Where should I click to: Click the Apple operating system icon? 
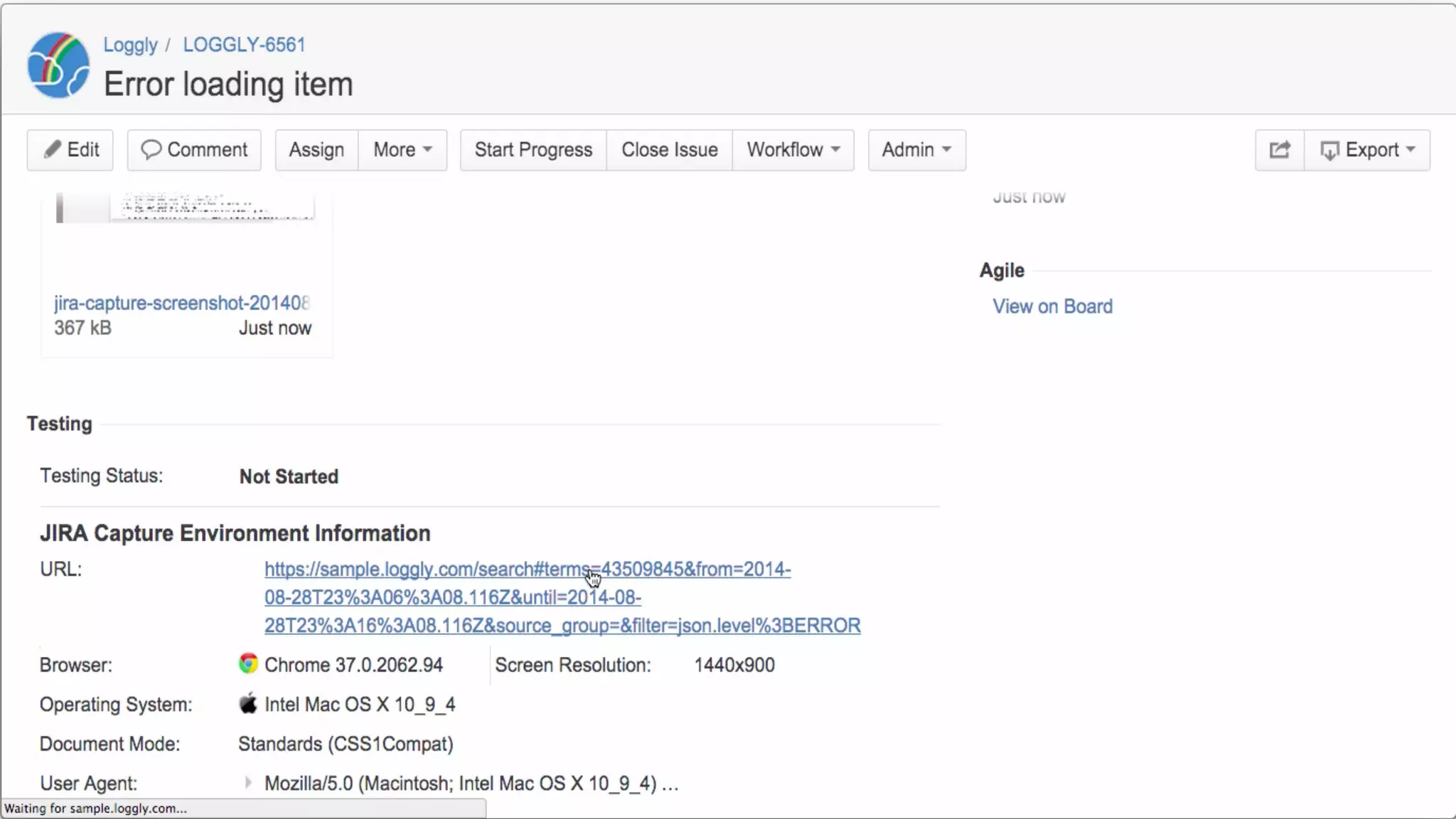(248, 704)
